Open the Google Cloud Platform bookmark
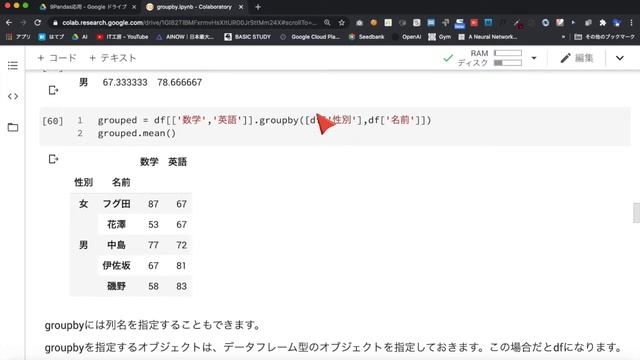Image resolution: width=640 pixels, height=360 pixels. [310, 37]
